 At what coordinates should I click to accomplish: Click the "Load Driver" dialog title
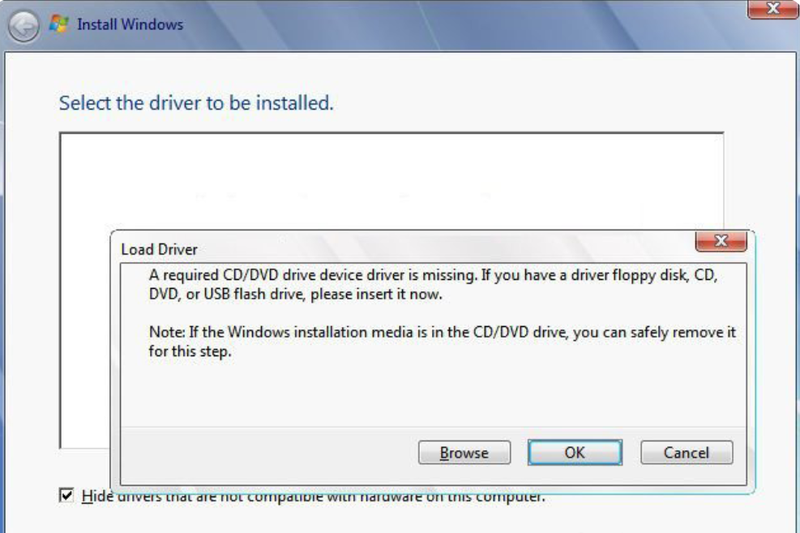[159, 249]
